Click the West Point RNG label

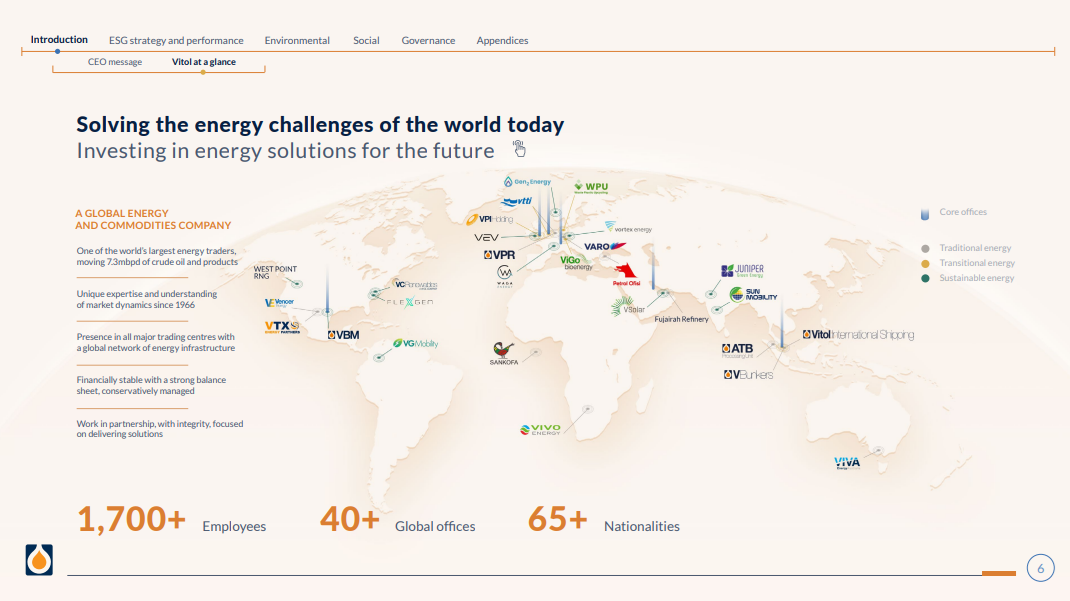[275, 272]
